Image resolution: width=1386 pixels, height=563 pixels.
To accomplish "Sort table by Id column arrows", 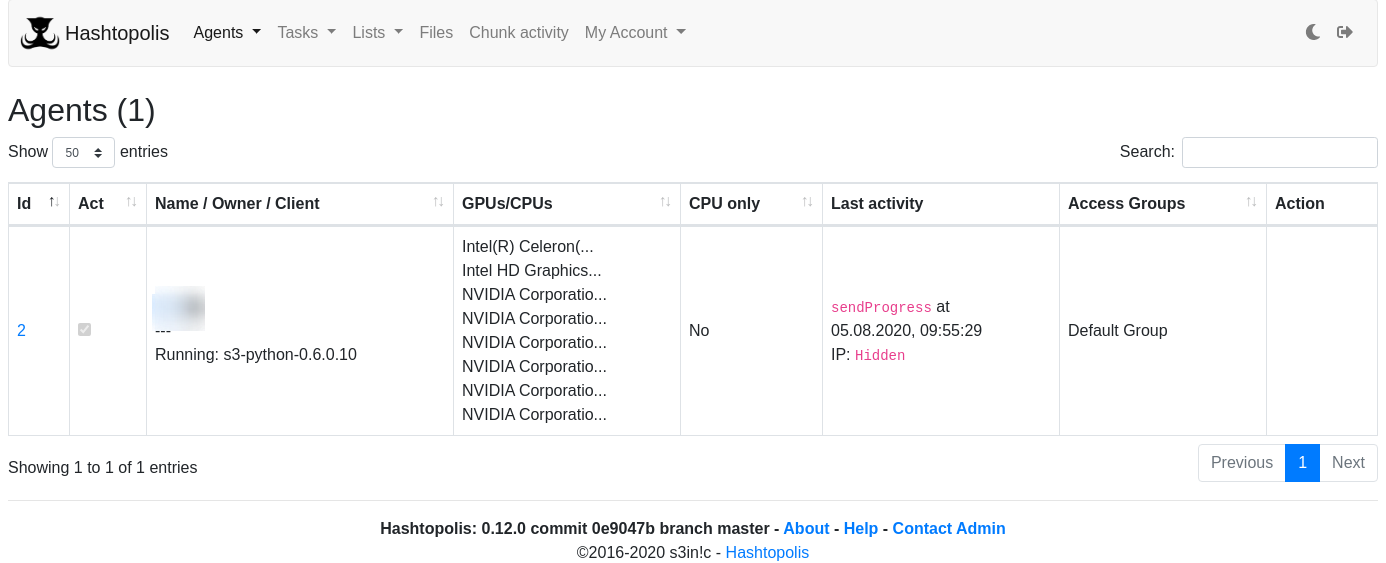I will click(x=54, y=203).
